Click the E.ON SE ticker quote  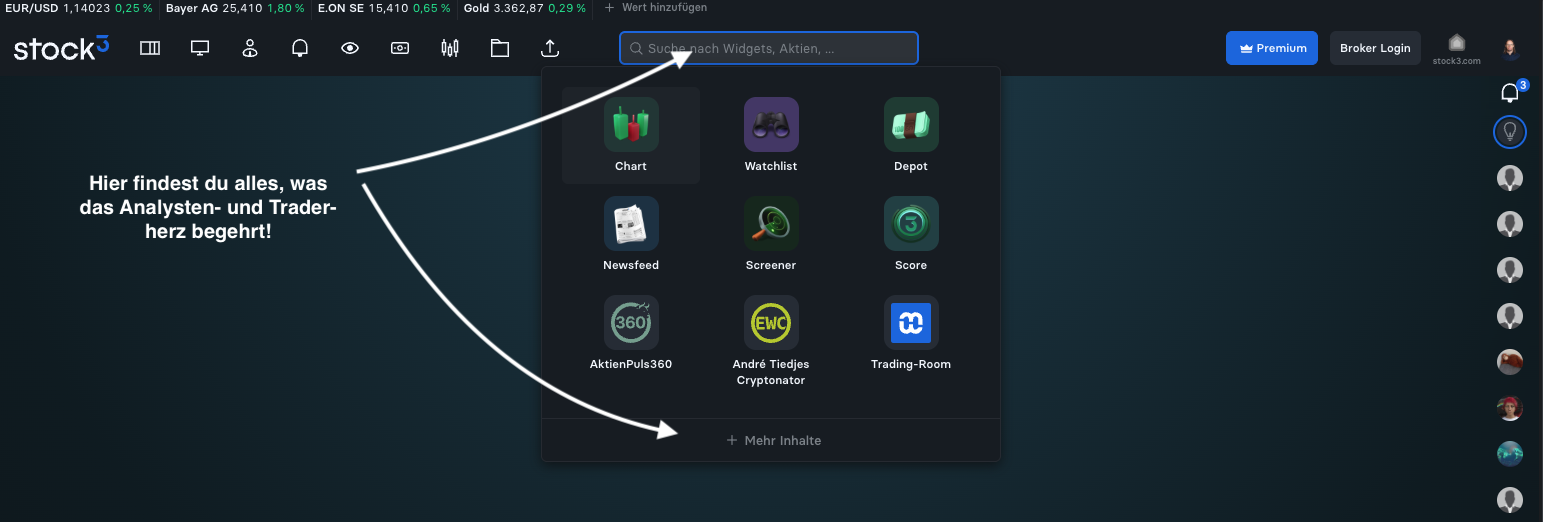pyautogui.click(x=383, y=8)
